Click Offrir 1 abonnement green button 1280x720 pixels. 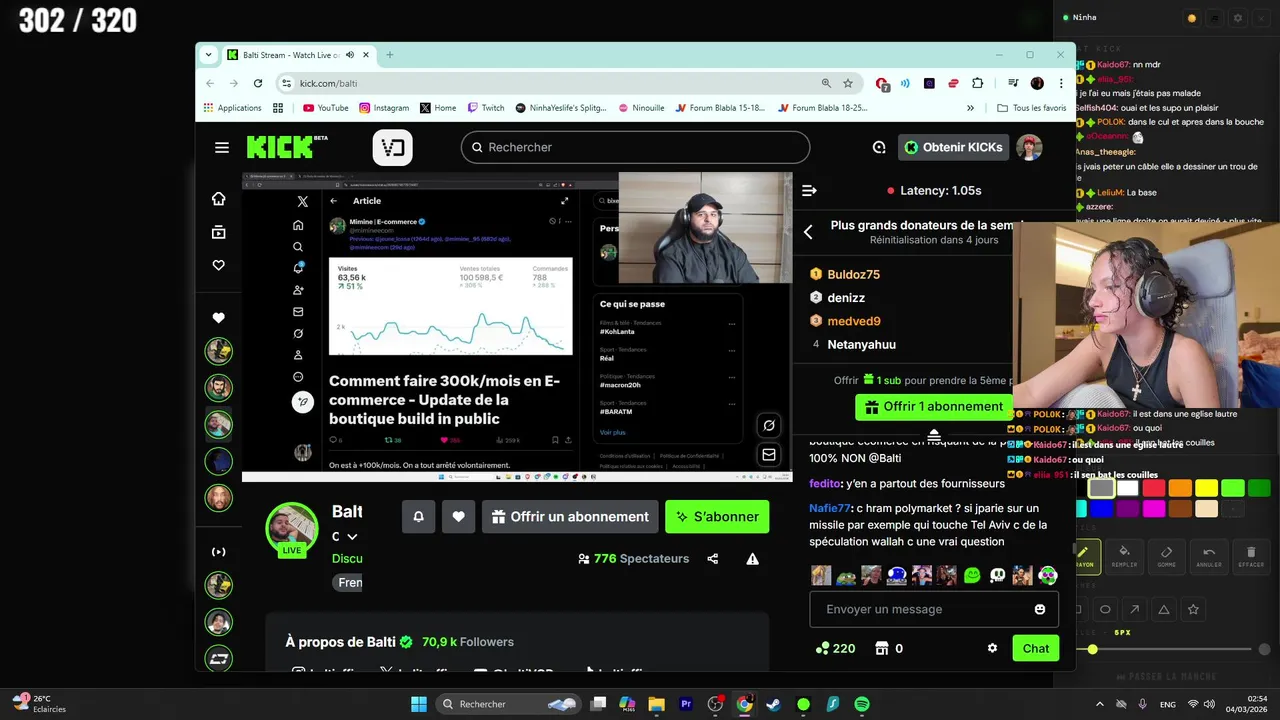(x=934, y=407)
